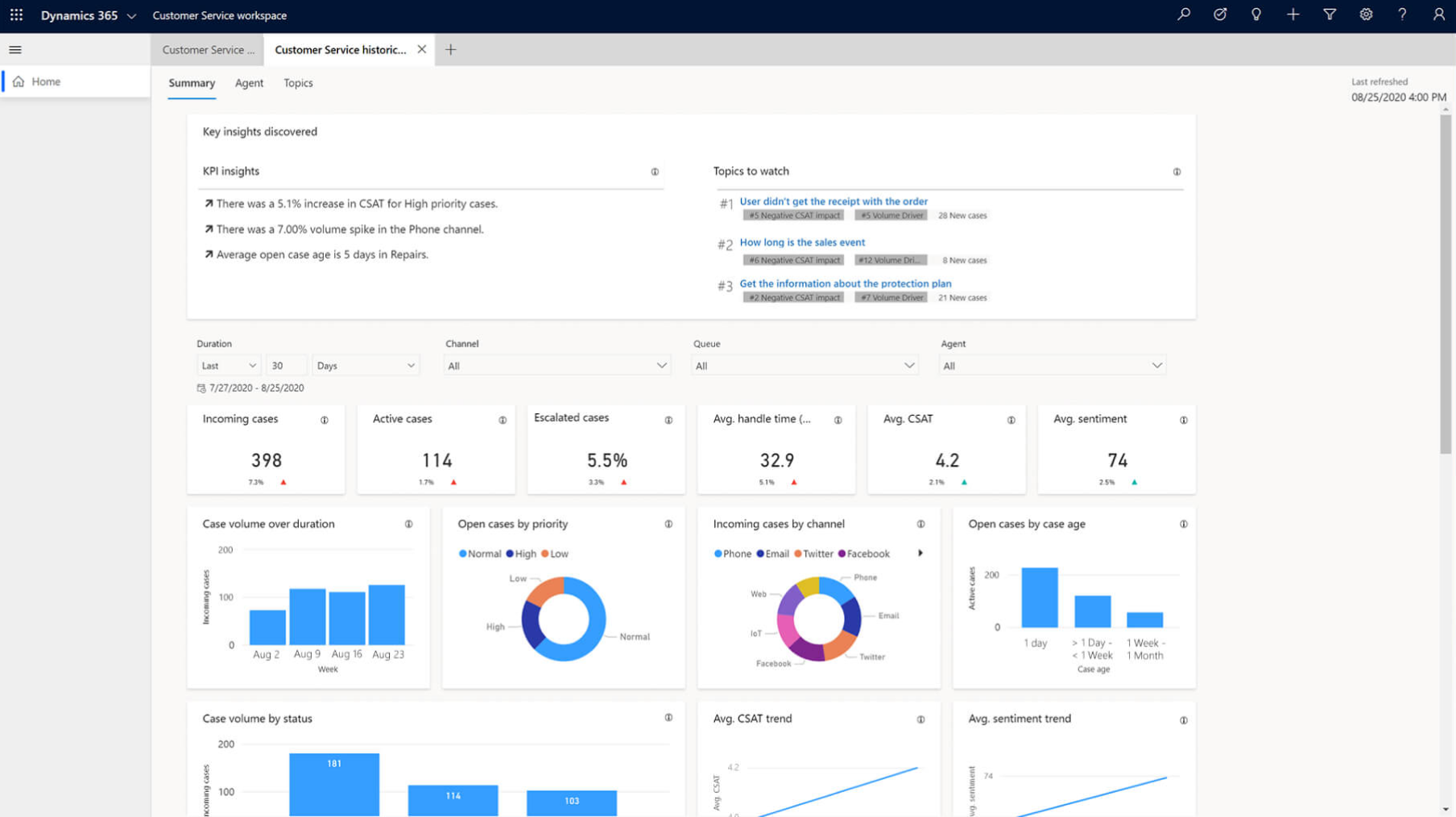Open global search with the magnifier icon
Image resolution: width=1456 pixels, height=817 pixels.
(1183, 15)
